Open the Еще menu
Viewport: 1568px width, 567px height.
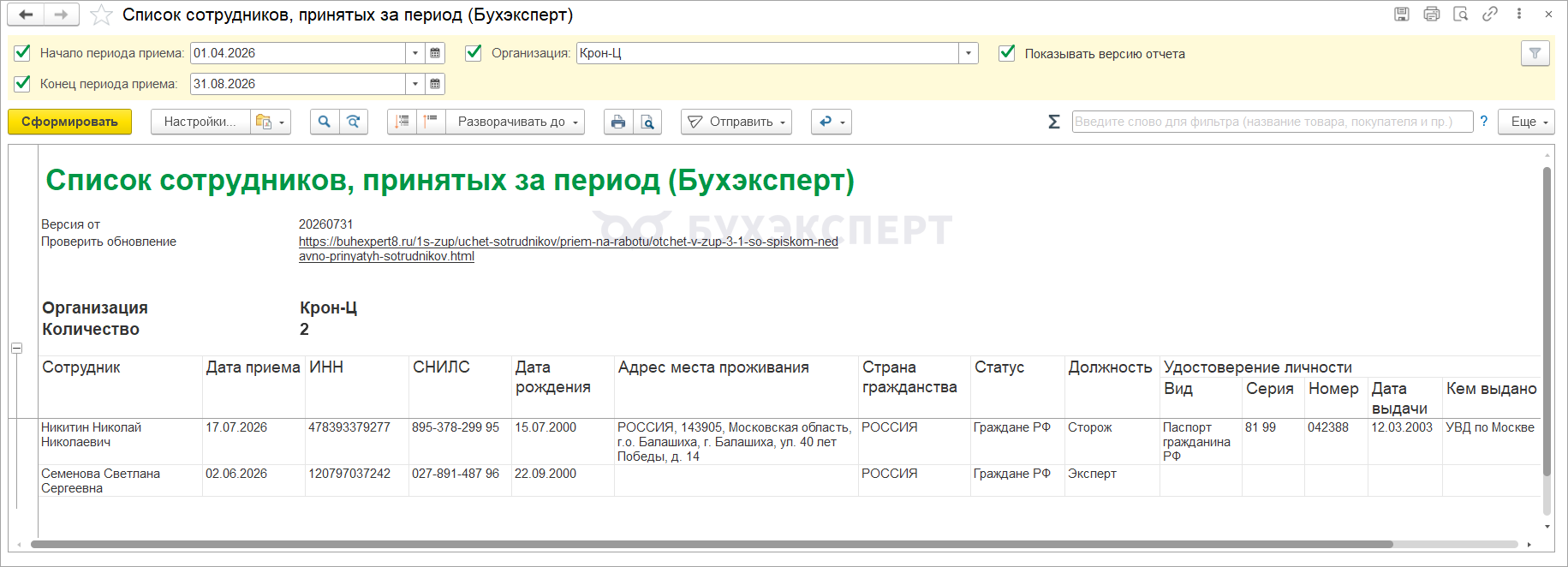(x=1526, y=122)
